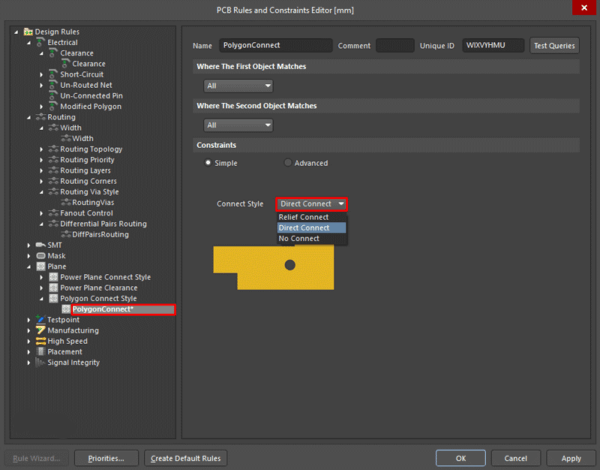Click the yellow polygon connection preview
The width and height of the screenshot is (600, 470).
(274, 267)
